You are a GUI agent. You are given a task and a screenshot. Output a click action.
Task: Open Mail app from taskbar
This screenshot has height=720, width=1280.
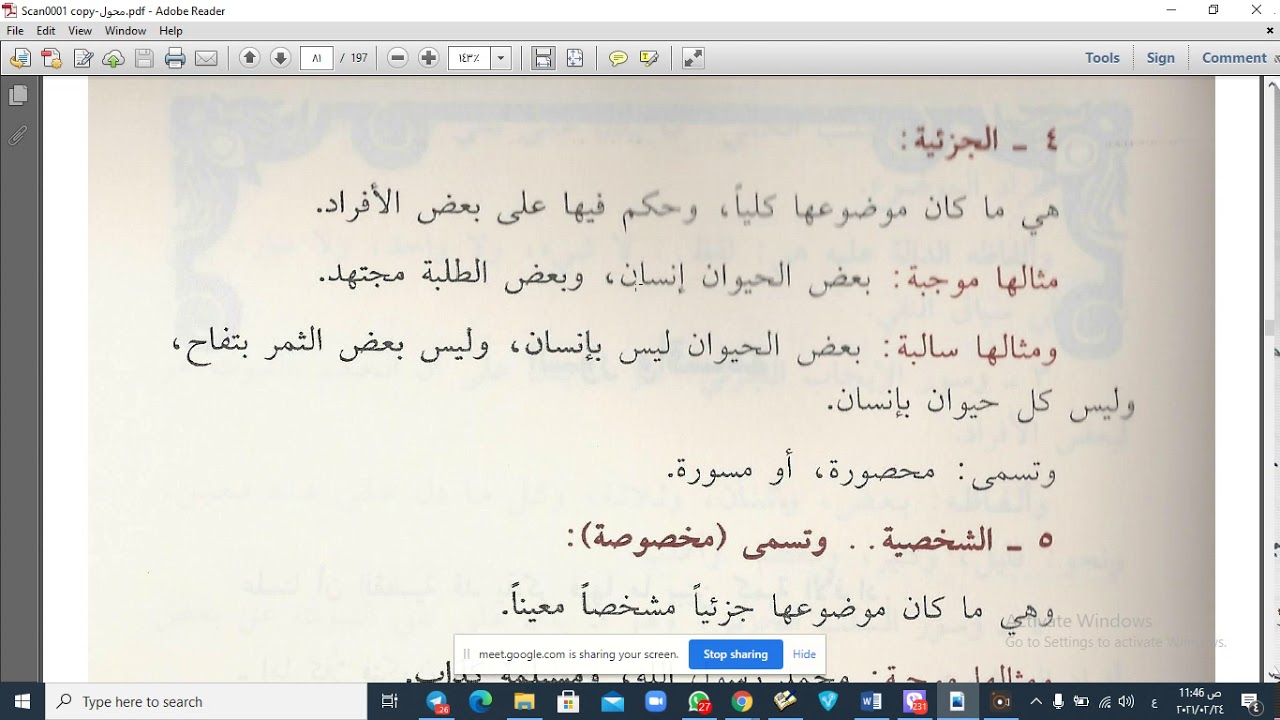(x=611, y=701)
